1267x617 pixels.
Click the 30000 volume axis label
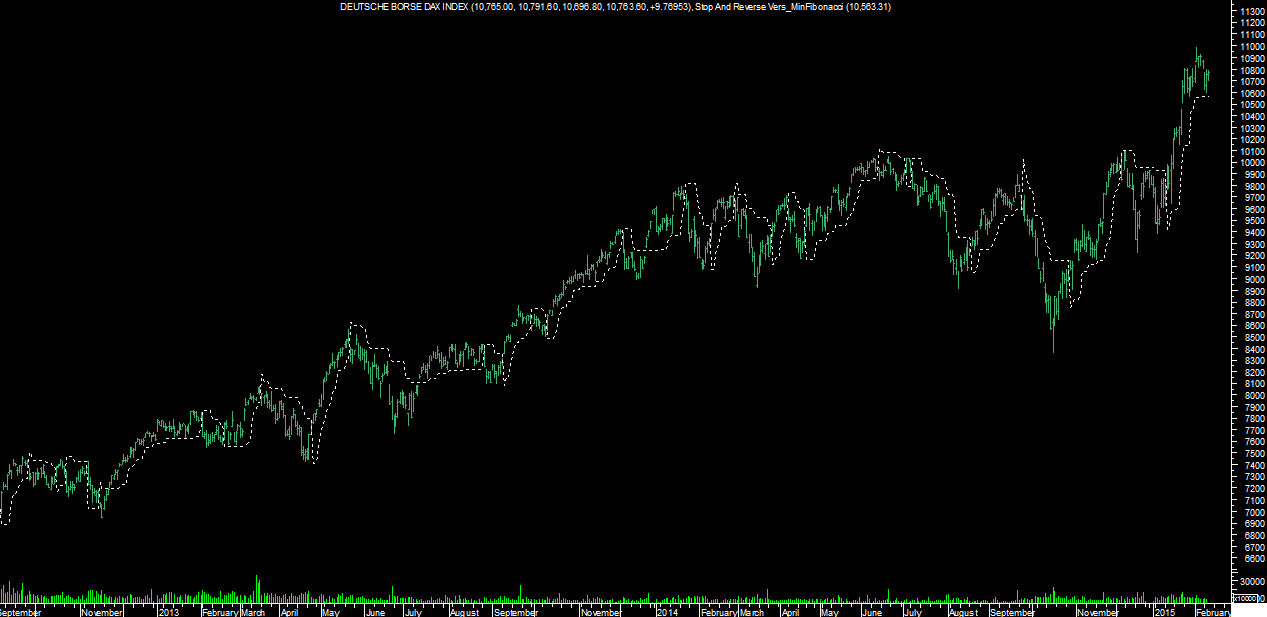click(x=1252, y=581)
